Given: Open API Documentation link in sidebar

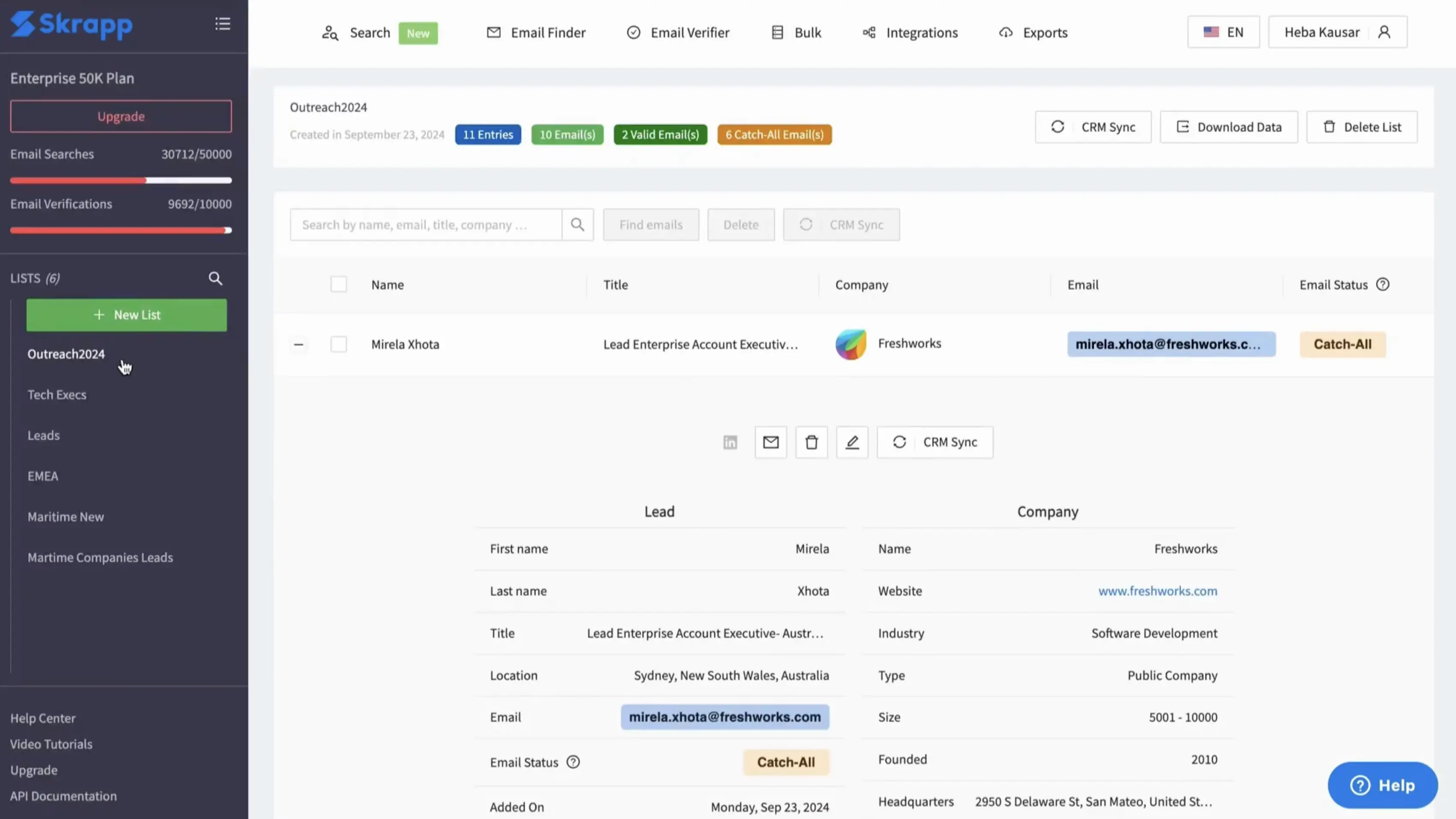Looking at the screenshot, I should (x=63, y=796).
